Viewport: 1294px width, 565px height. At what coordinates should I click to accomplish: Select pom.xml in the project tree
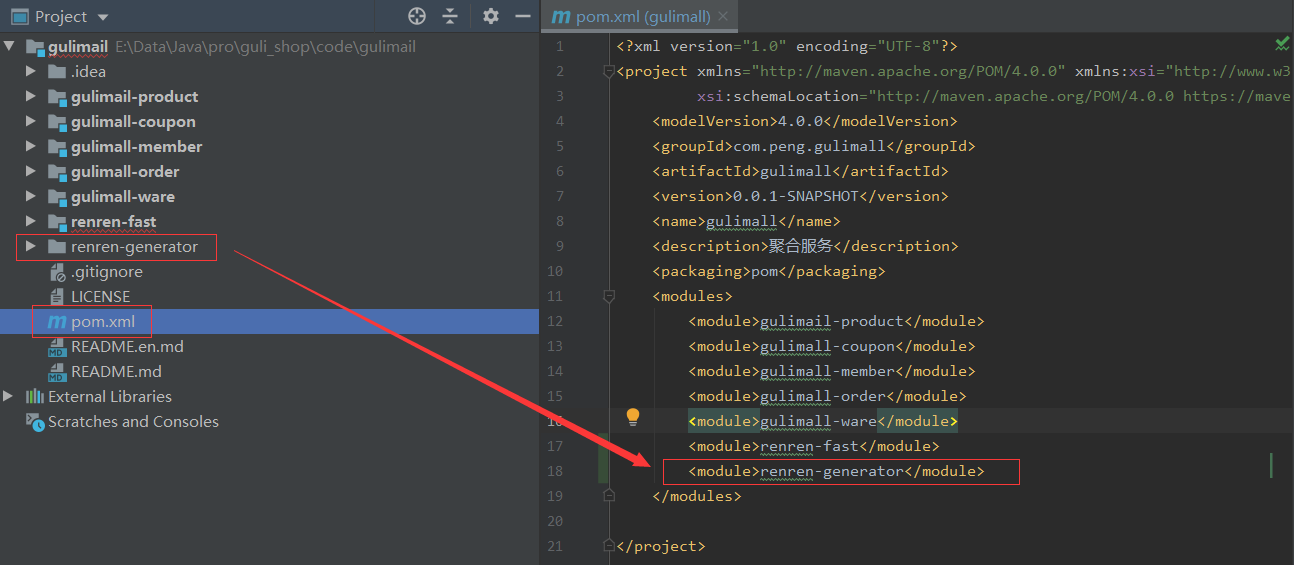103,322
